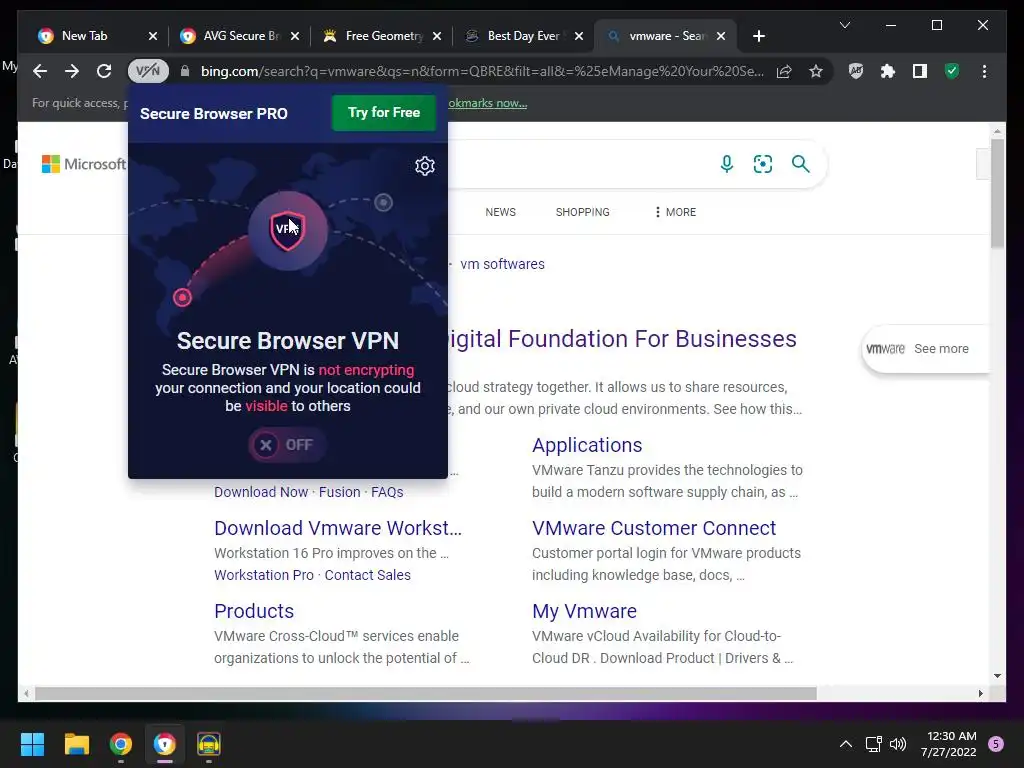Open the Download Vmware Workst... link

pos(338,528)
